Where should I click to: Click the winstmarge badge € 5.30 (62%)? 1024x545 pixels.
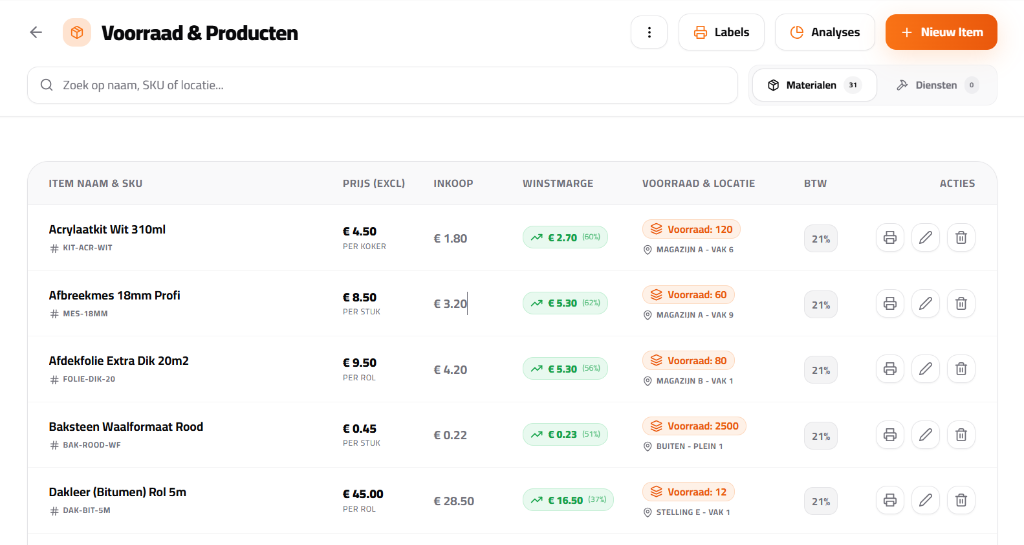tap(565, 303)
